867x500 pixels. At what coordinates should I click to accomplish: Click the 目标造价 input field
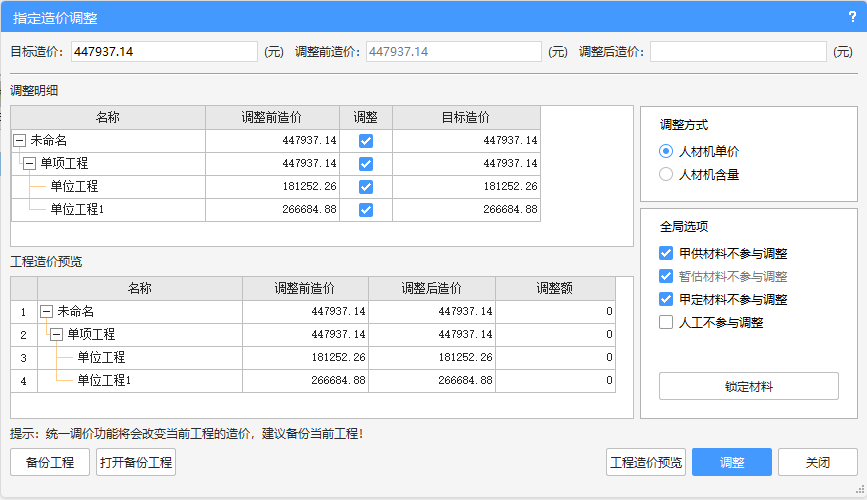click(164, 51)
